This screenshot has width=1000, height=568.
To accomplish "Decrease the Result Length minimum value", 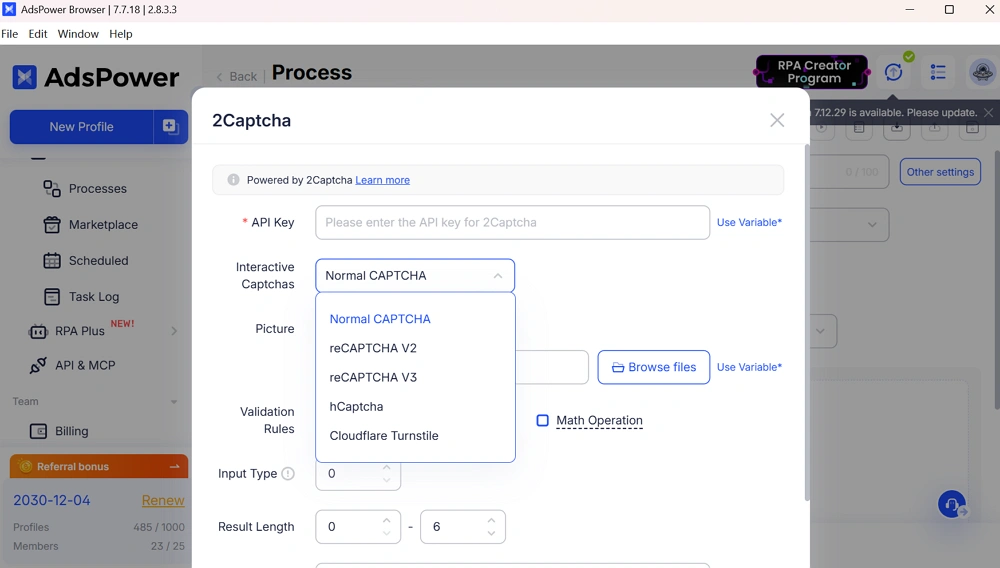I will click(386, 534).
